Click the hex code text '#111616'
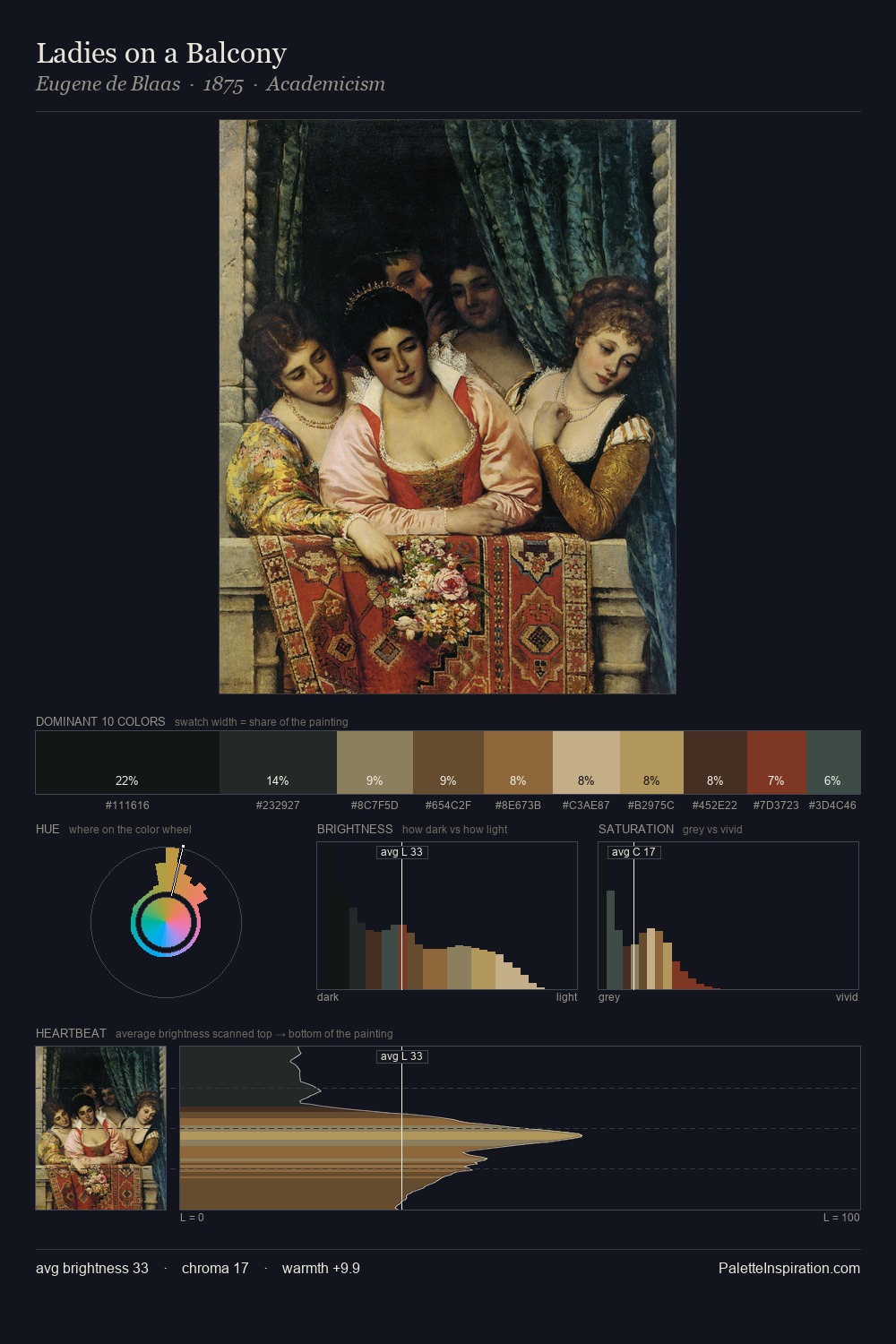The height and width of the screenshot is (1344, 896). coord(127,806)
